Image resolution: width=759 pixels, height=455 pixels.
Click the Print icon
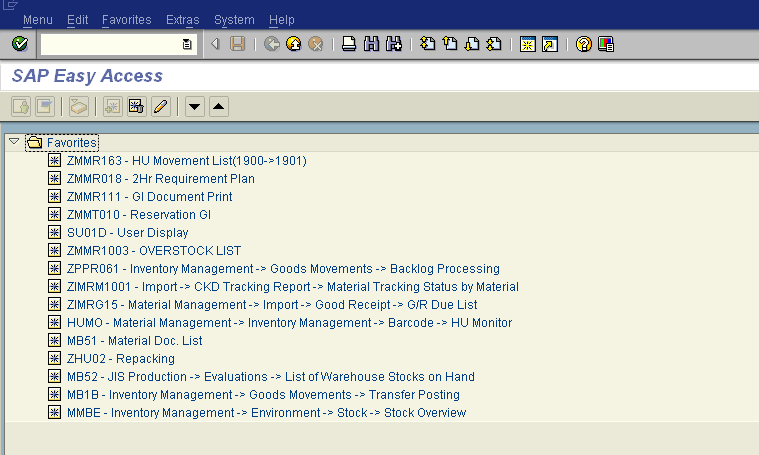349,44
